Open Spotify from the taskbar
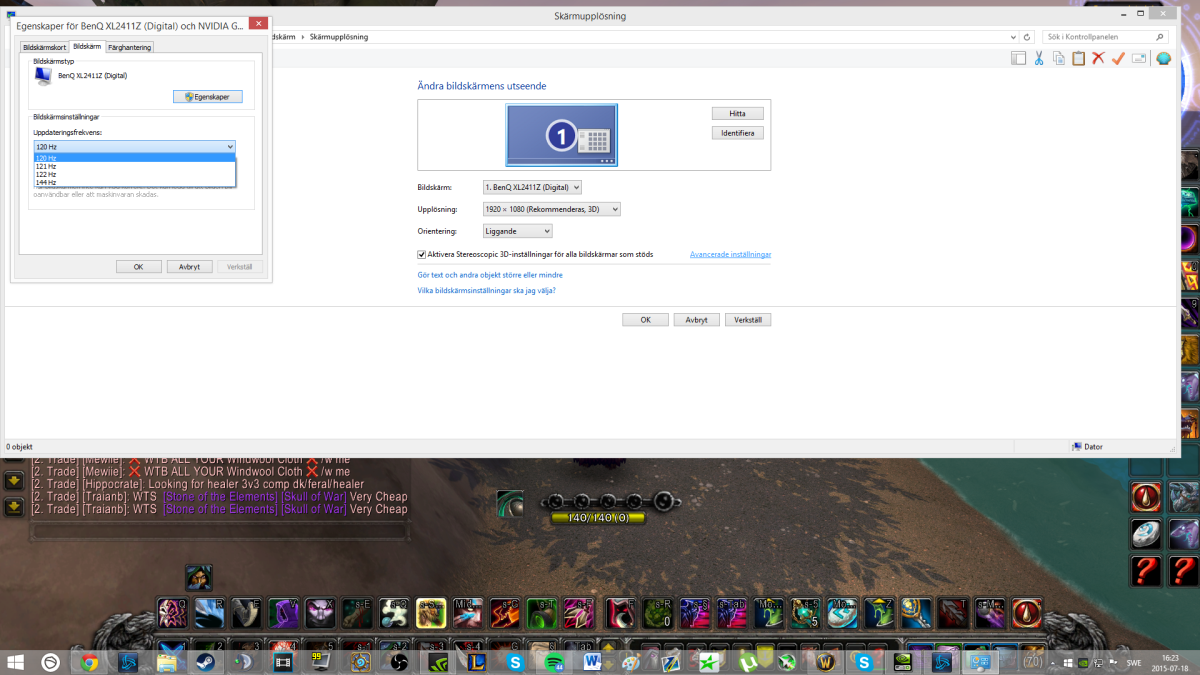The width and height of the screenshot is (1200, 675). [x=553, y=662]
